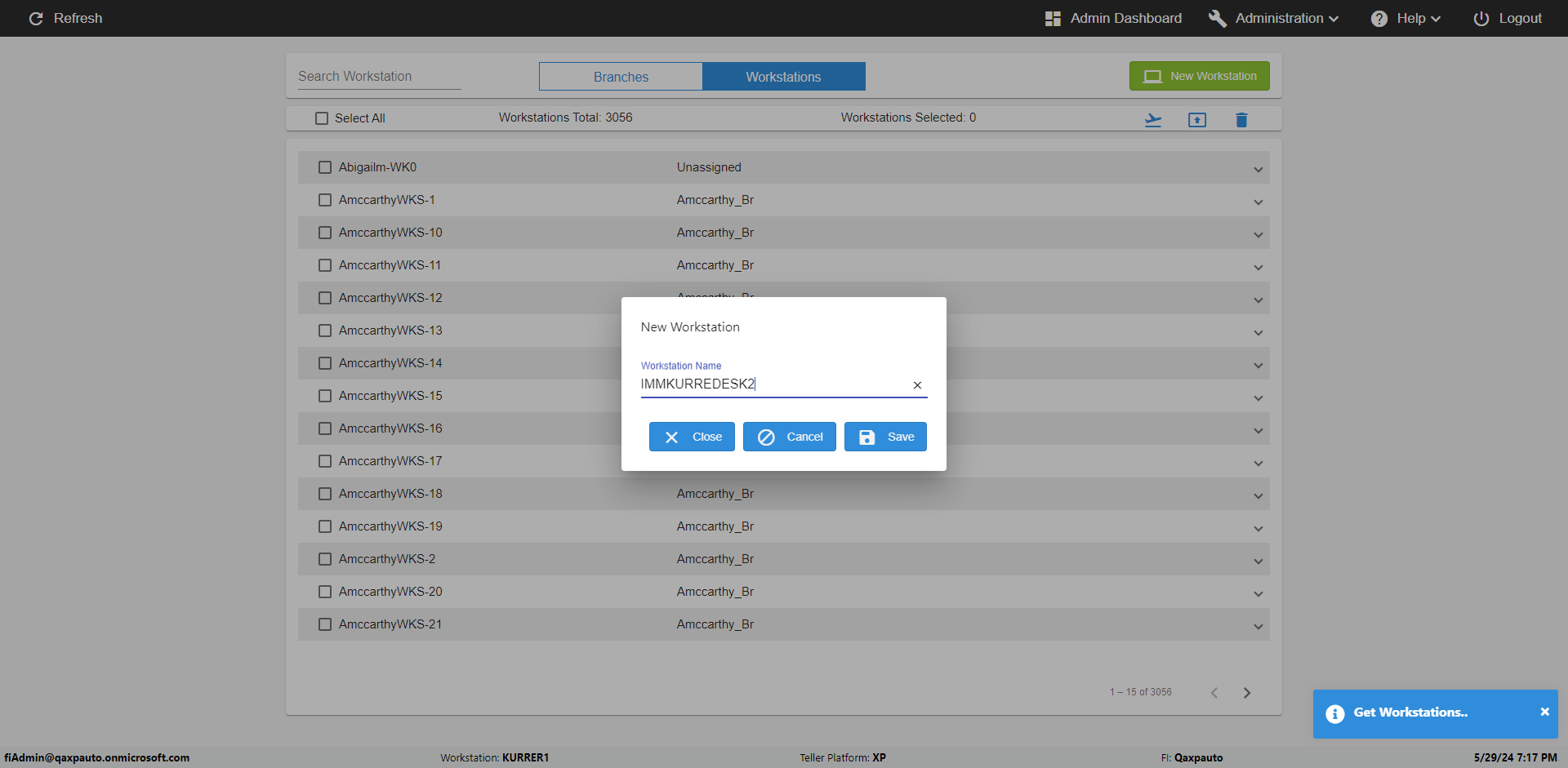Check the AmccarthyWKS-16 checkbox

point(325,428)
